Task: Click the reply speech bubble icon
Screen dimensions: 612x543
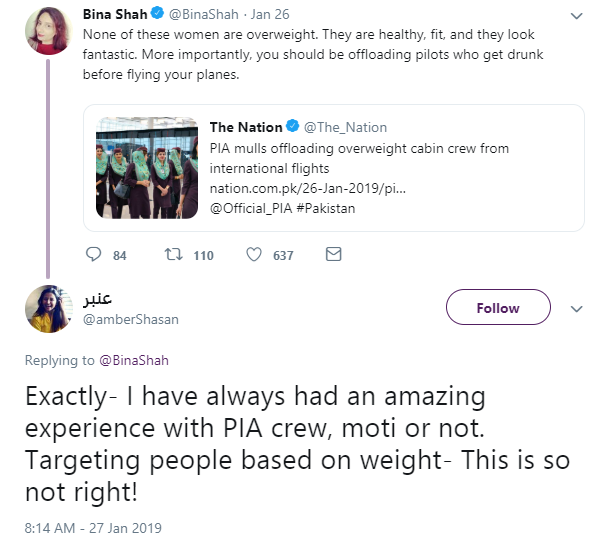Action: click(x=94, y=255)
